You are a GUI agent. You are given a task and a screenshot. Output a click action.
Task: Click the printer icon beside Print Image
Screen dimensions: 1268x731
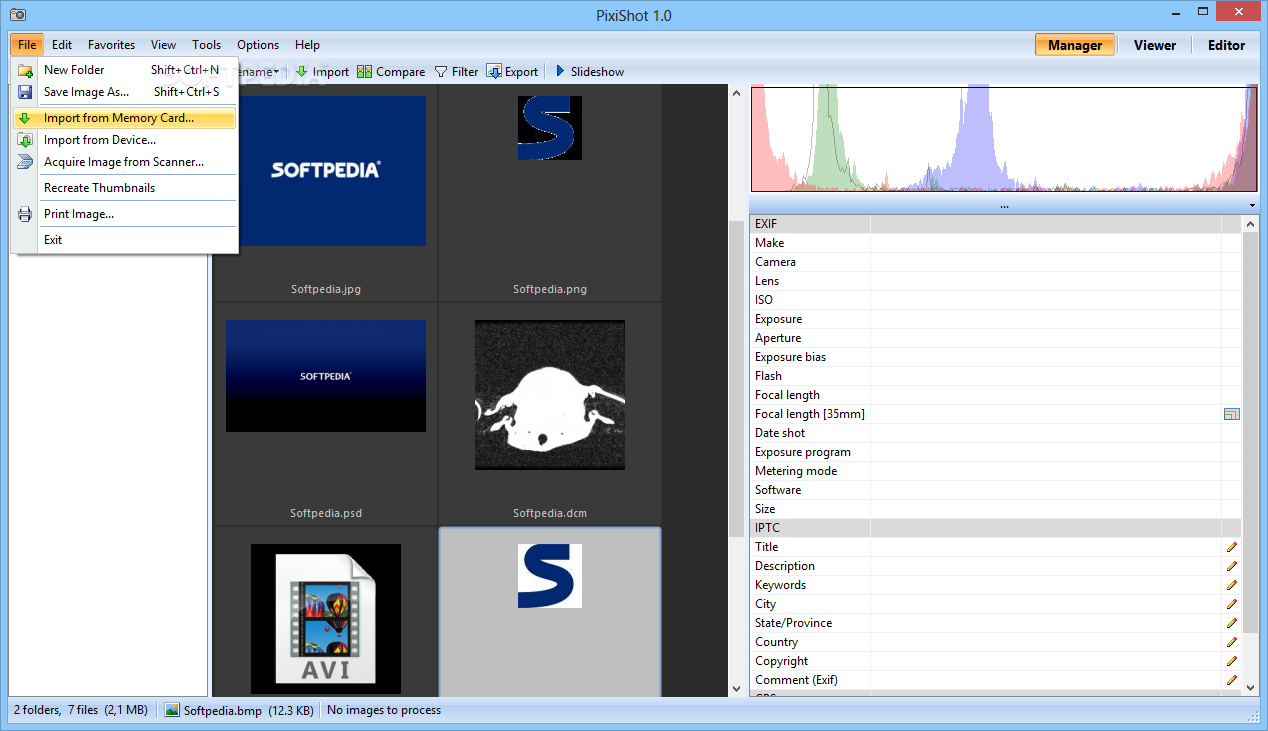click(x=25, y=214)
